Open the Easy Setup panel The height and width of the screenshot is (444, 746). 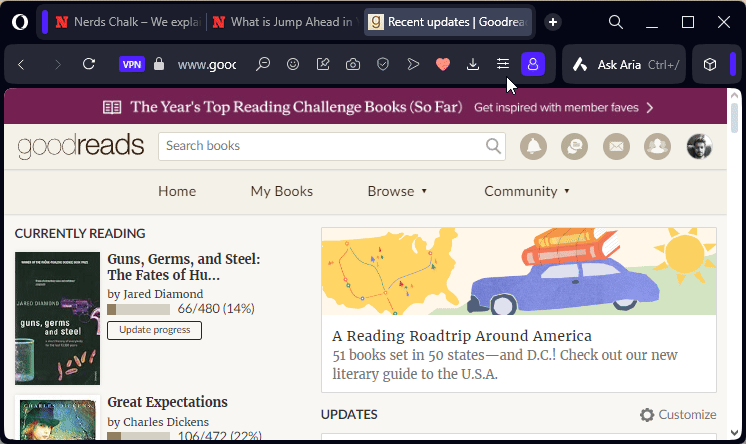503,64
